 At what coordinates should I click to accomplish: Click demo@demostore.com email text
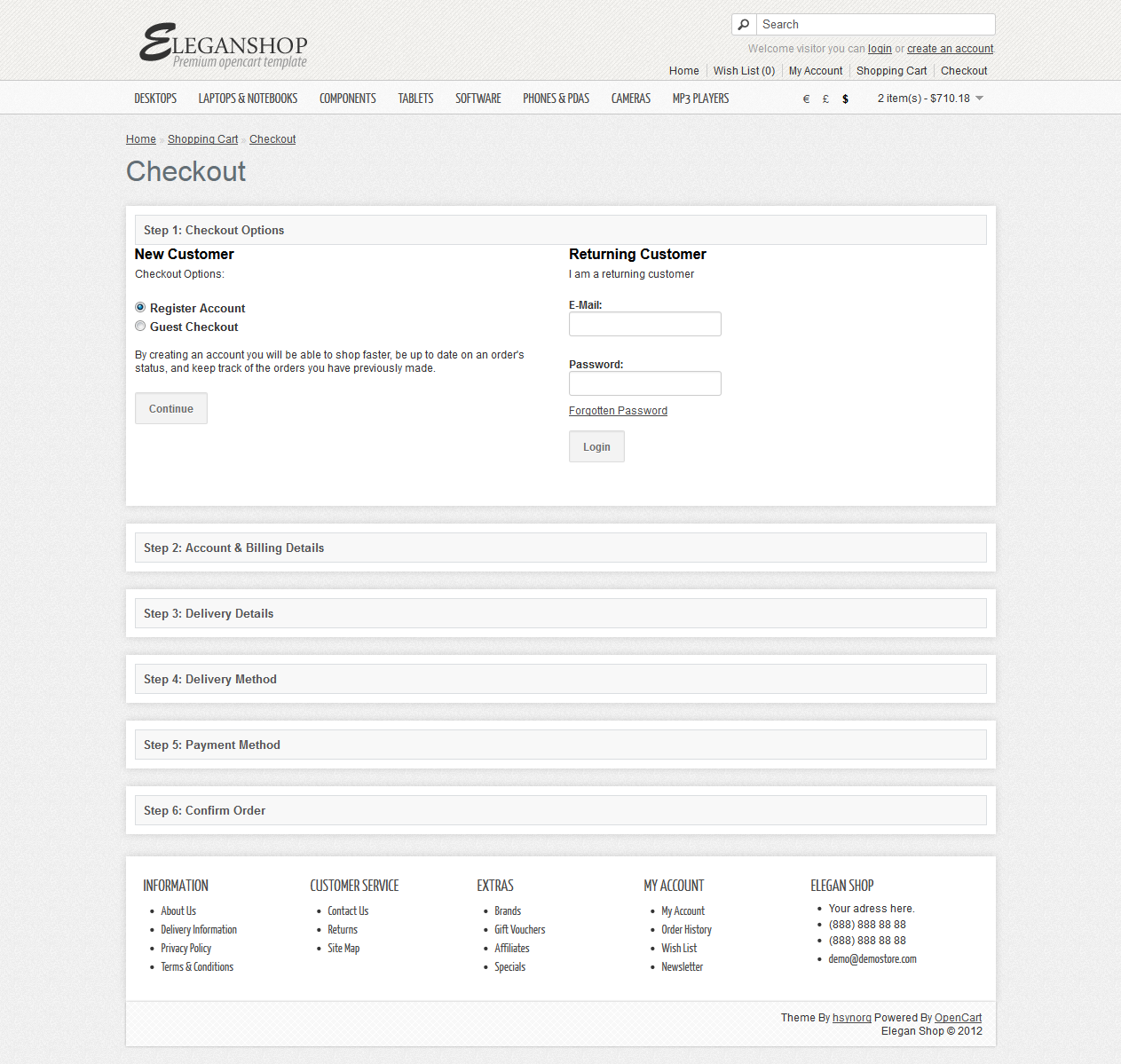[x=872, y=959]
